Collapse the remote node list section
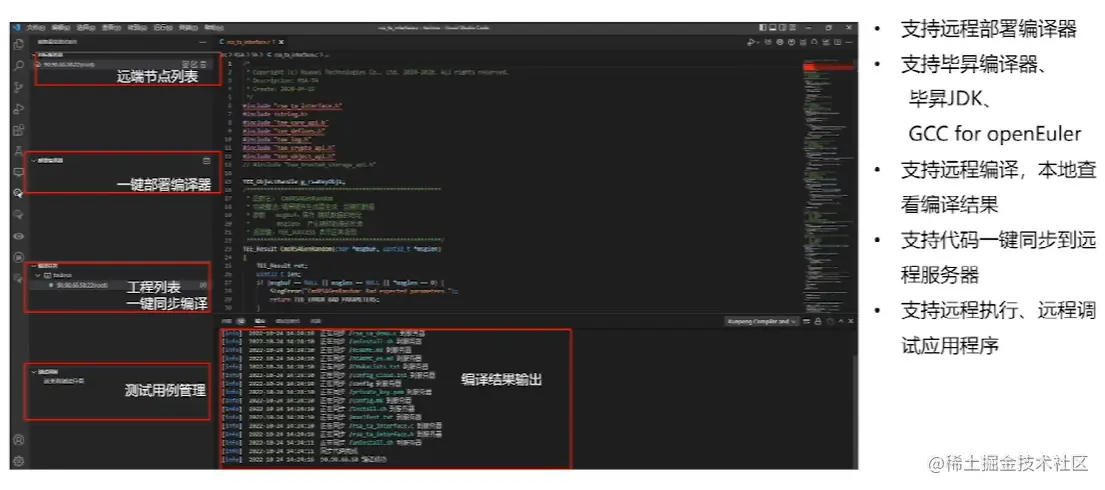The image size is (1105, 490). [34, 54]
